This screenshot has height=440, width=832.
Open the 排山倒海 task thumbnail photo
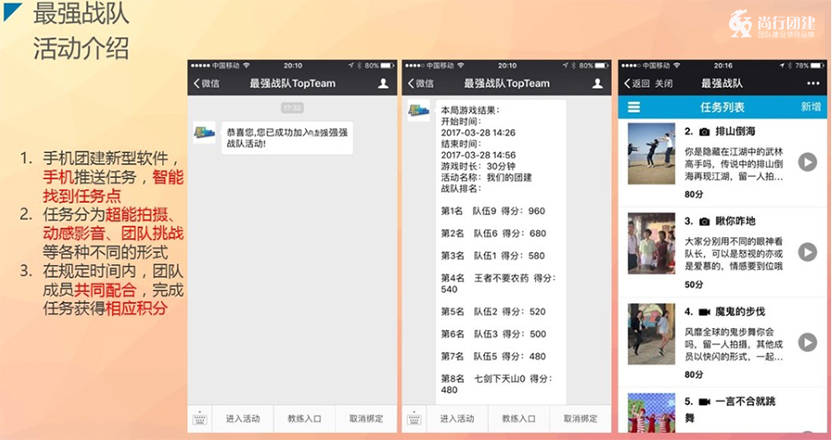click(651, 151)
